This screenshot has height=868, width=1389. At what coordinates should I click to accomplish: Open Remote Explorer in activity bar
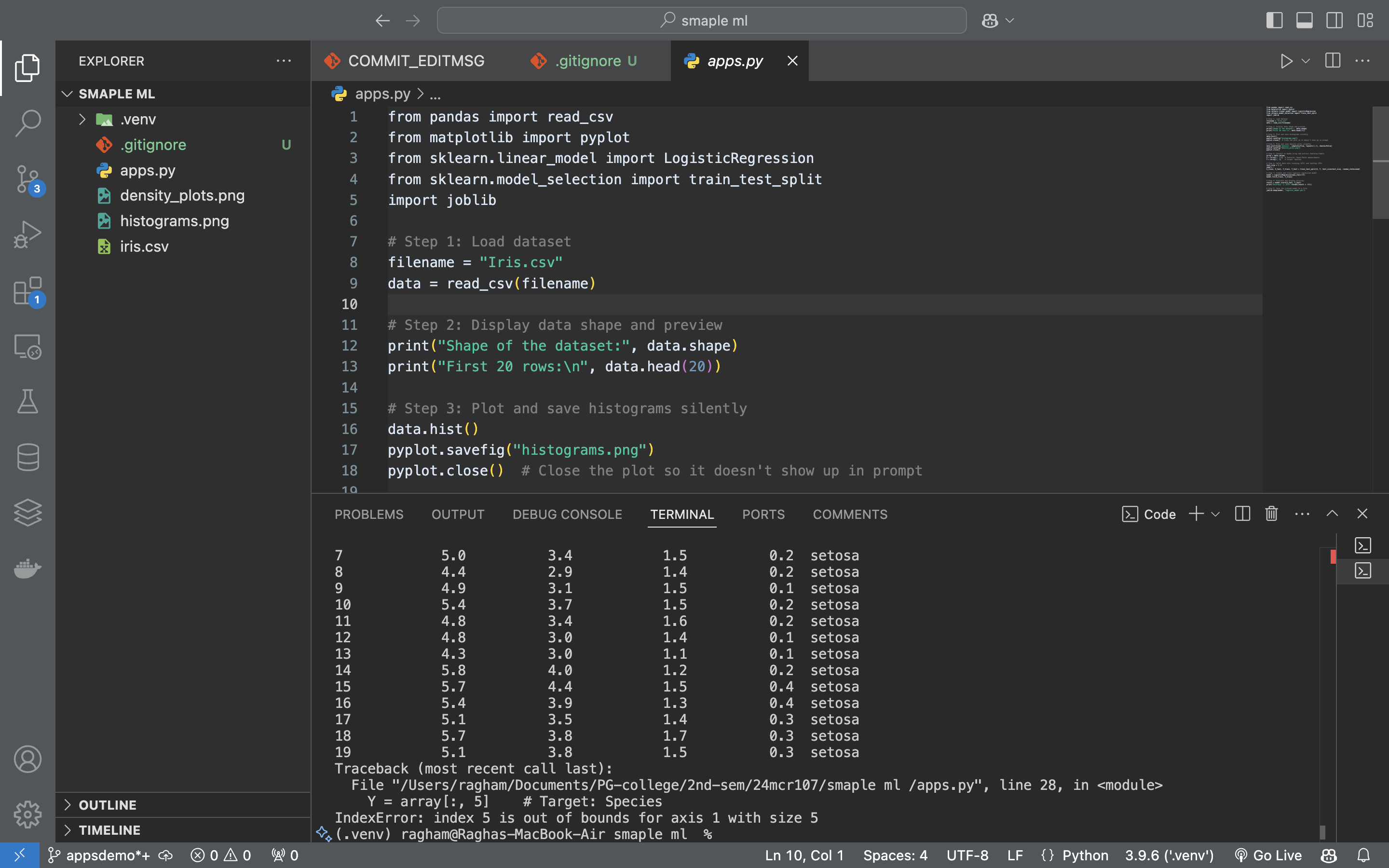[x=27, y=346]
